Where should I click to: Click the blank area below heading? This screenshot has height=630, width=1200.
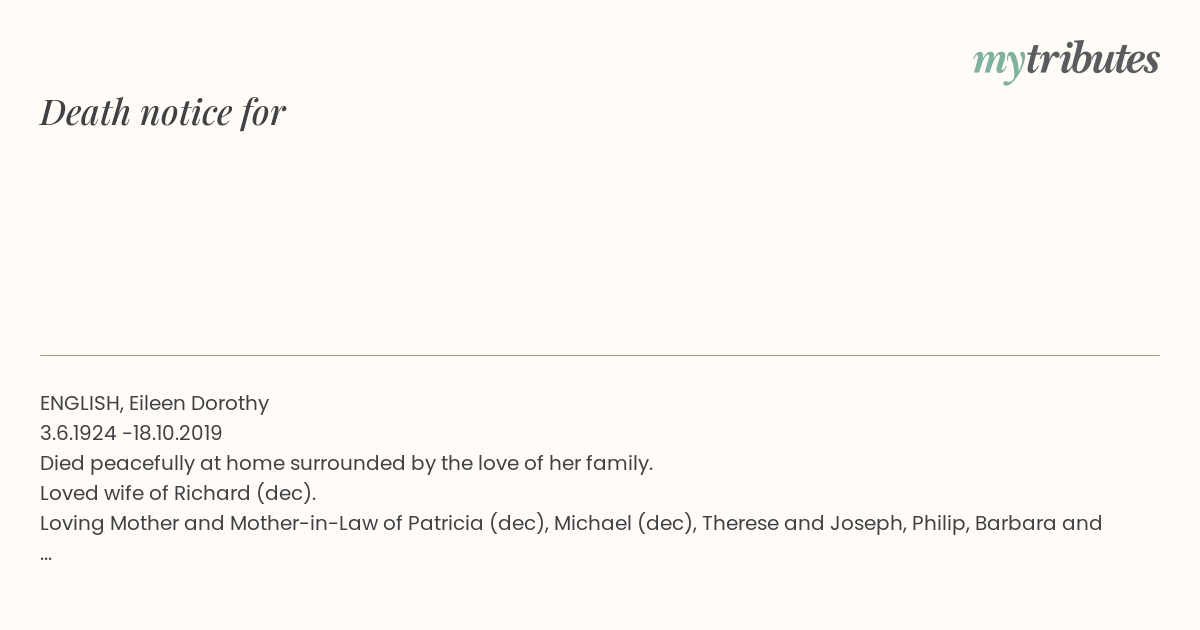click(600, 240)
